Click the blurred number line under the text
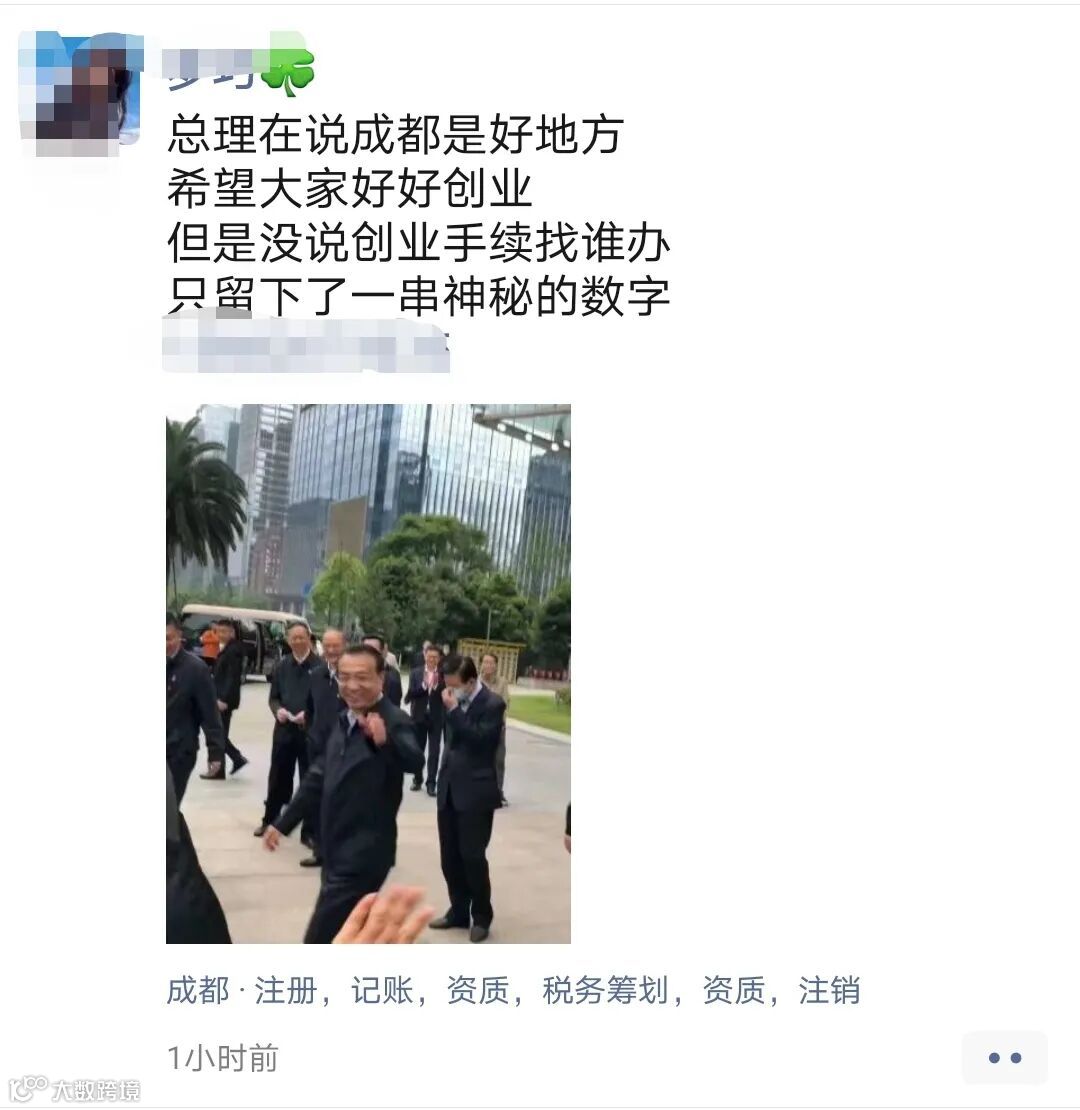Screen dimensions: 1080x1110 click(306, 345)
